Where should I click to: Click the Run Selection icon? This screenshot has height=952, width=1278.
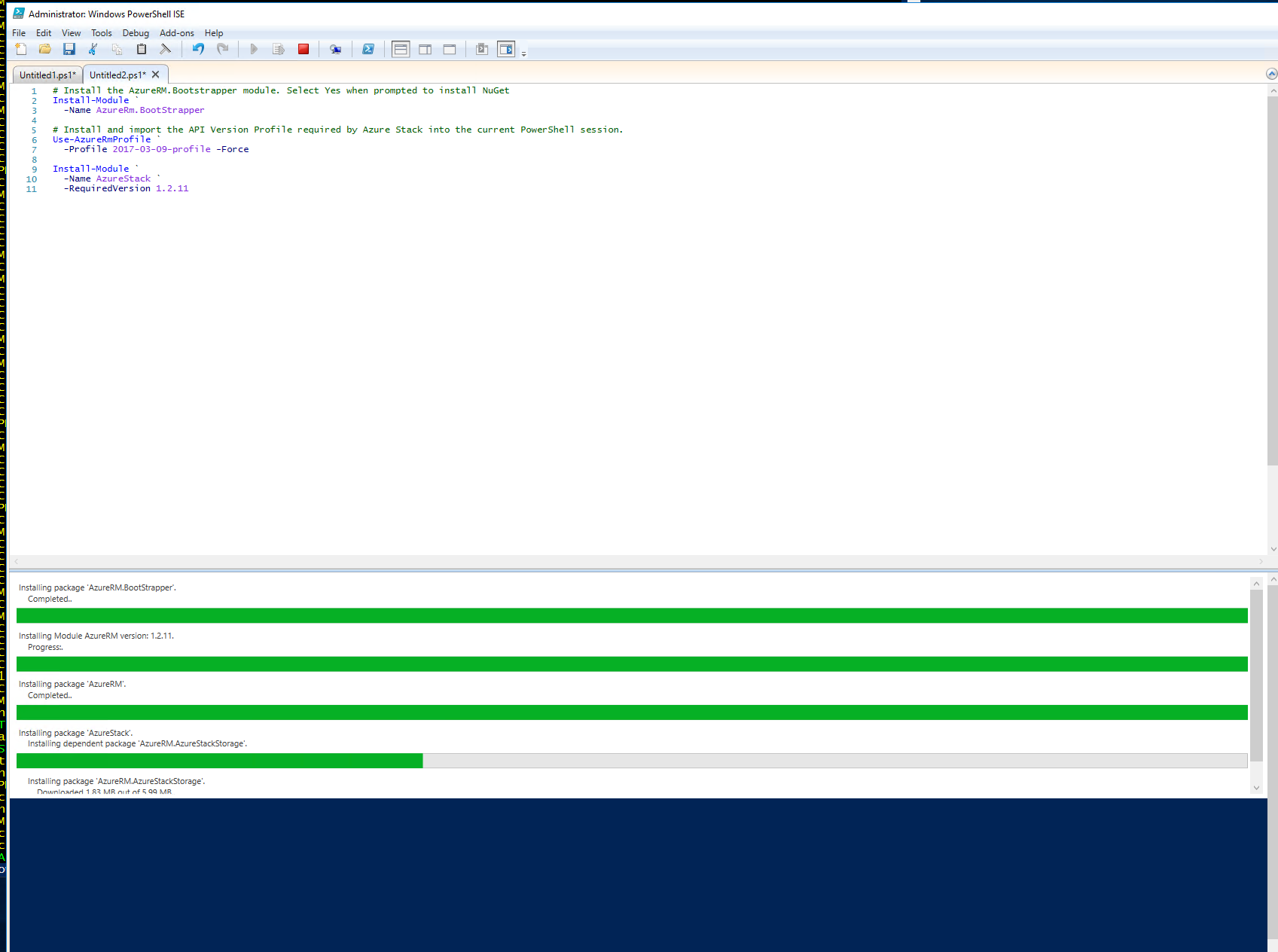pos(279,49)
